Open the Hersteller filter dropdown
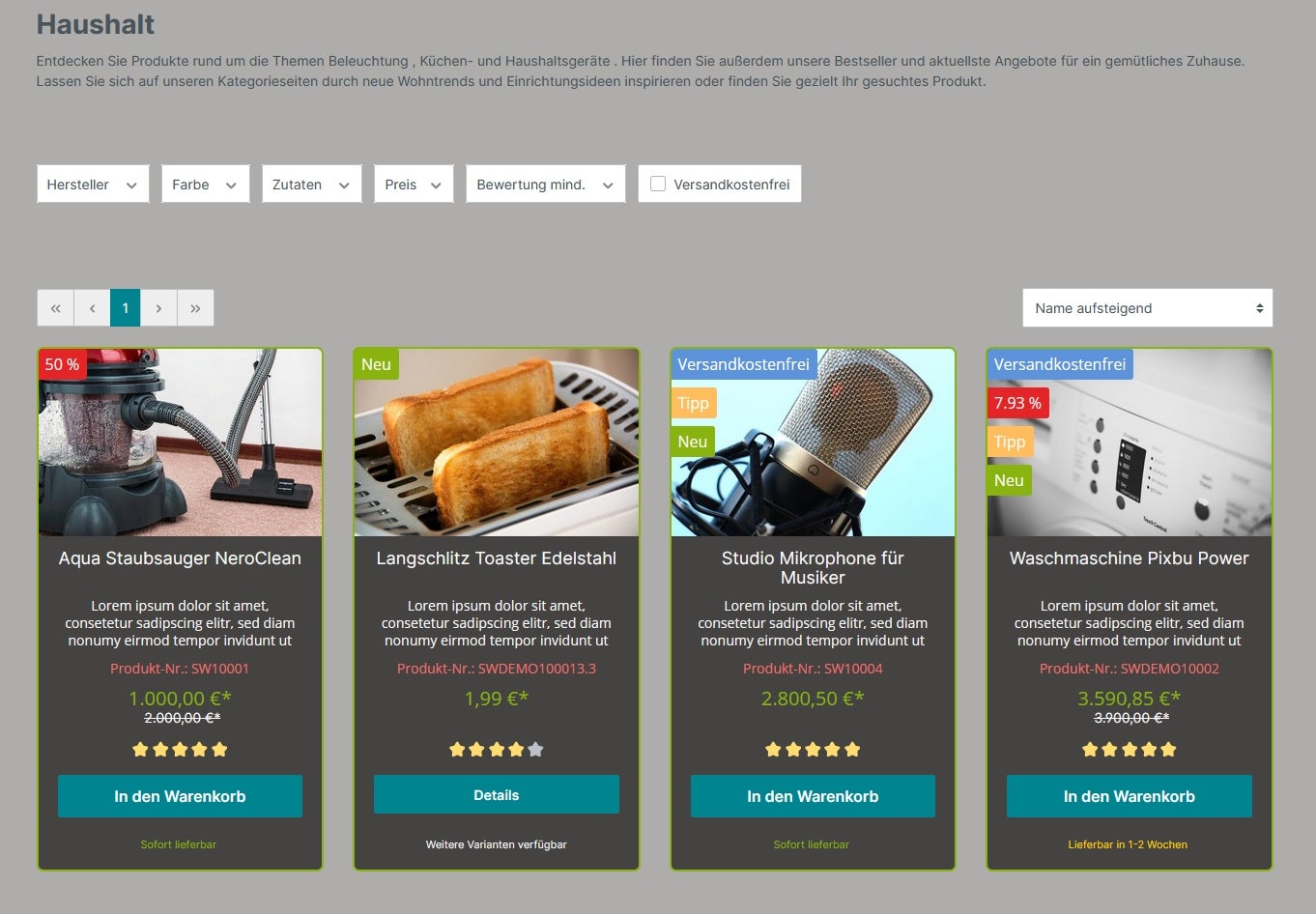Screen dimensions: 1316x914 [93, 184]
